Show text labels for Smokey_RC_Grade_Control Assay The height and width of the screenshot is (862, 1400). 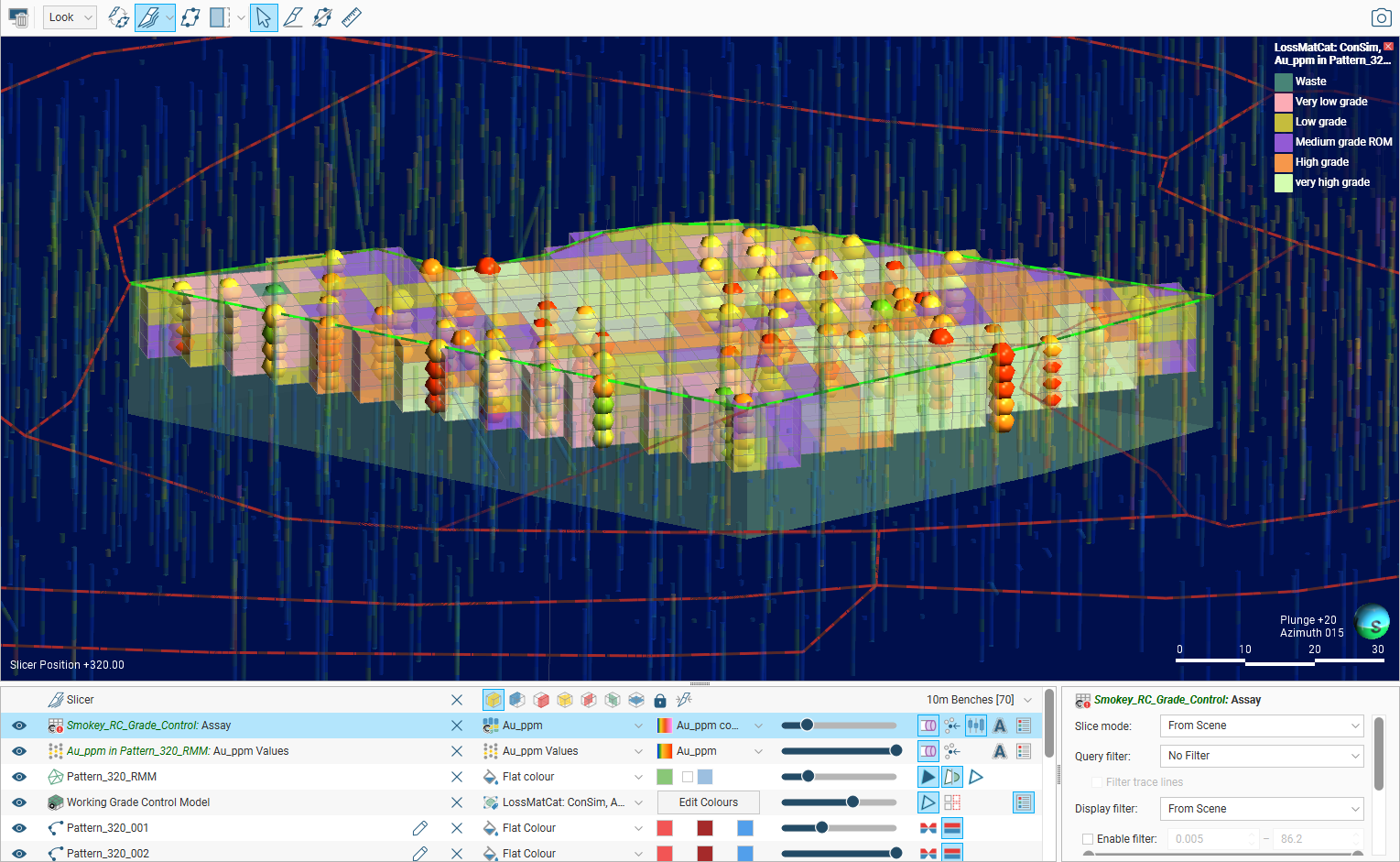[x=1000, y=726]
